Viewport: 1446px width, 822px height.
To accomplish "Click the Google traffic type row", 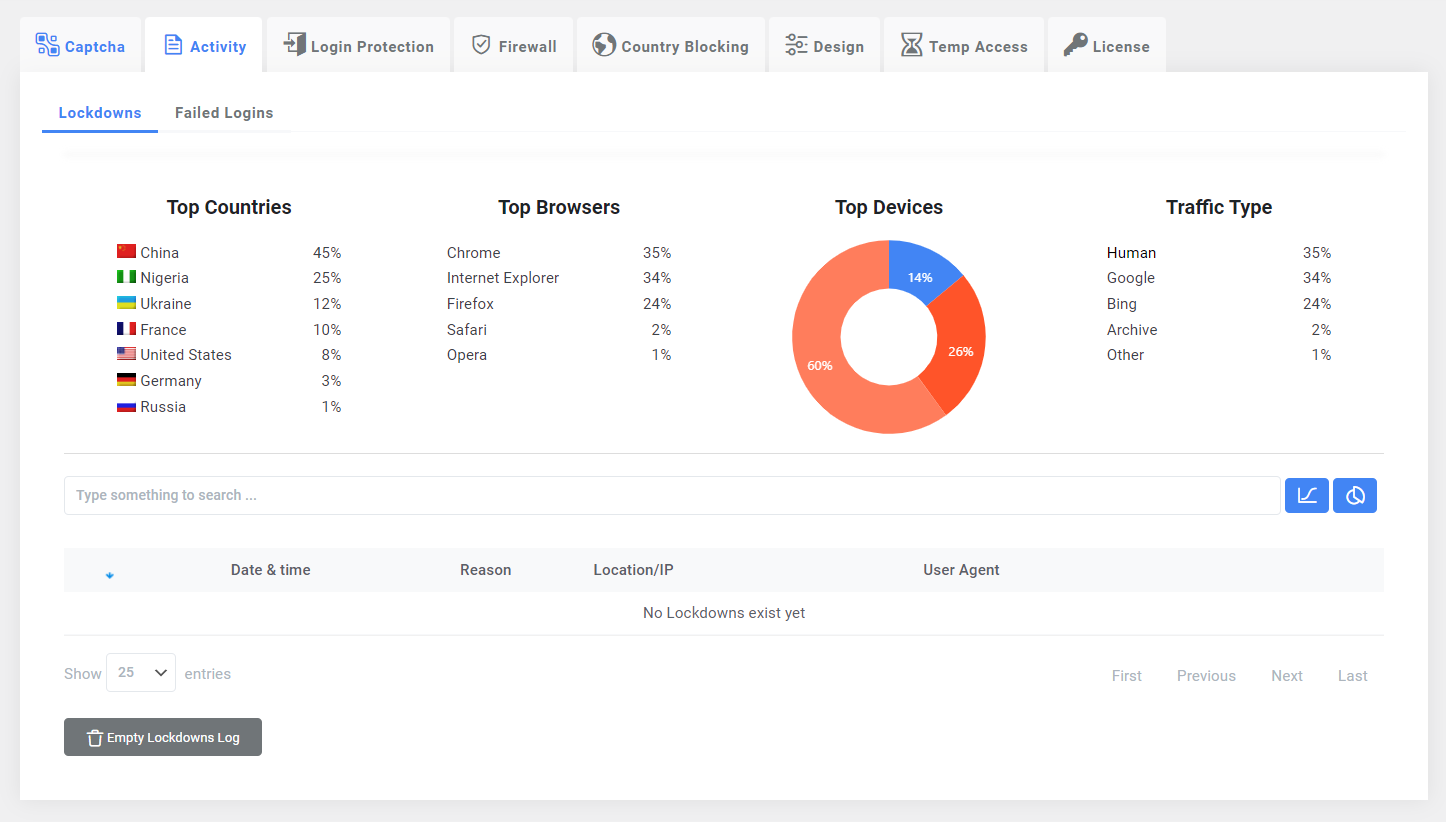I will (1219, 278).
